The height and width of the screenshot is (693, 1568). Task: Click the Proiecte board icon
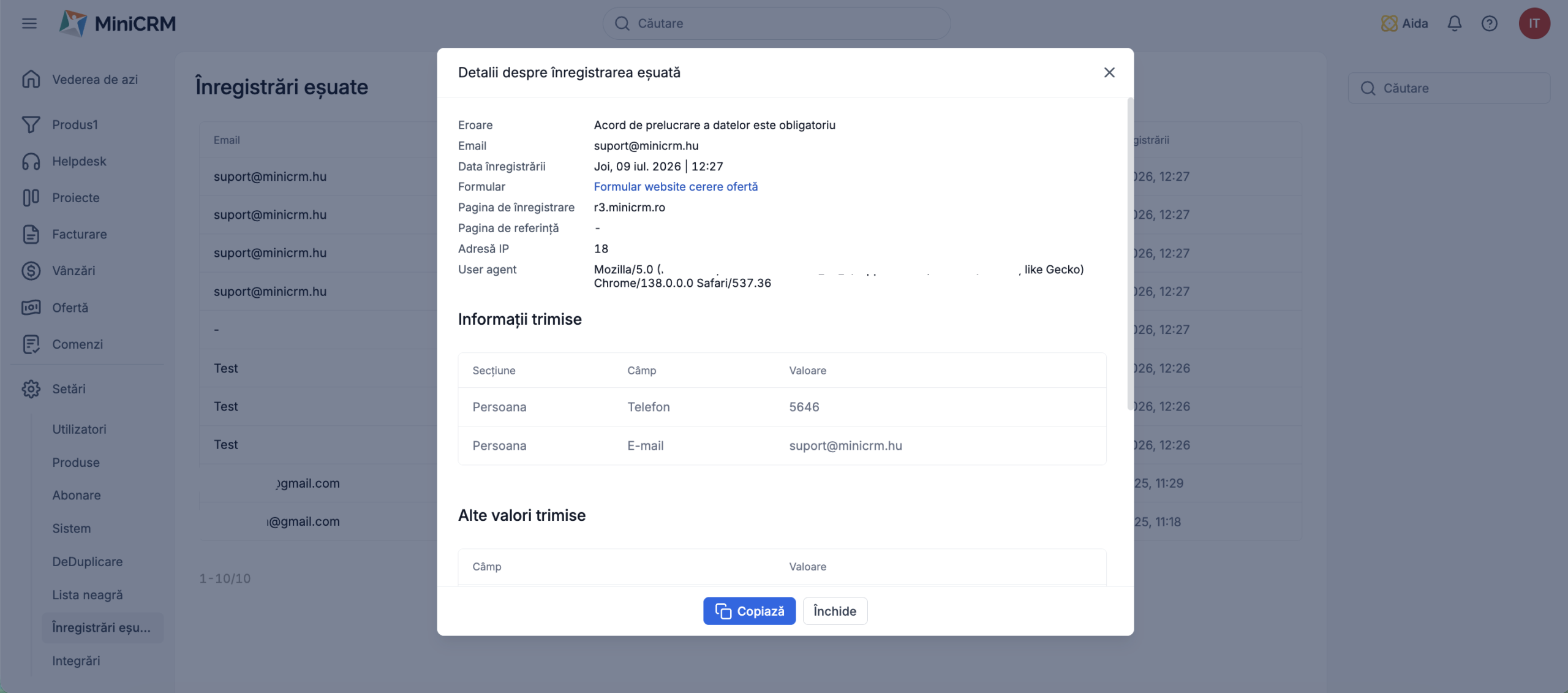coord(31,197)
